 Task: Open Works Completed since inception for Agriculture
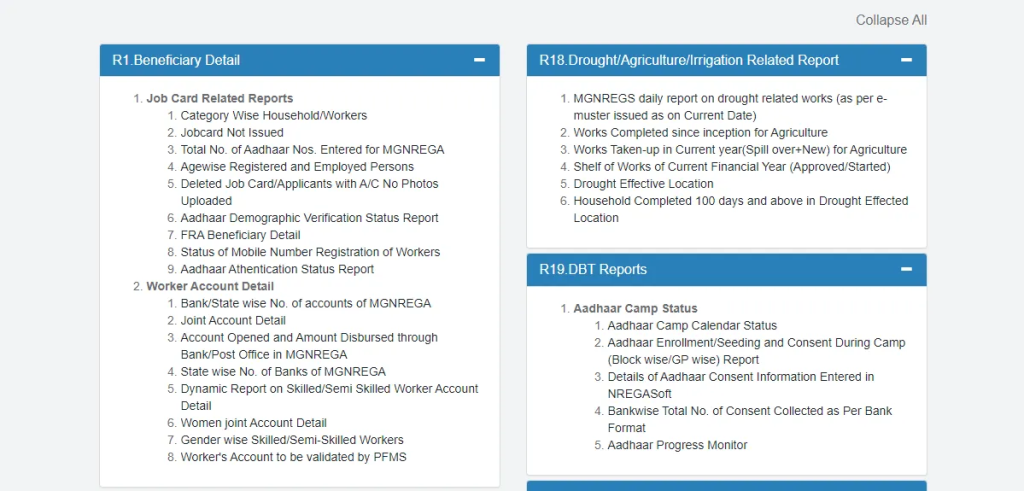tap(700, 133)
